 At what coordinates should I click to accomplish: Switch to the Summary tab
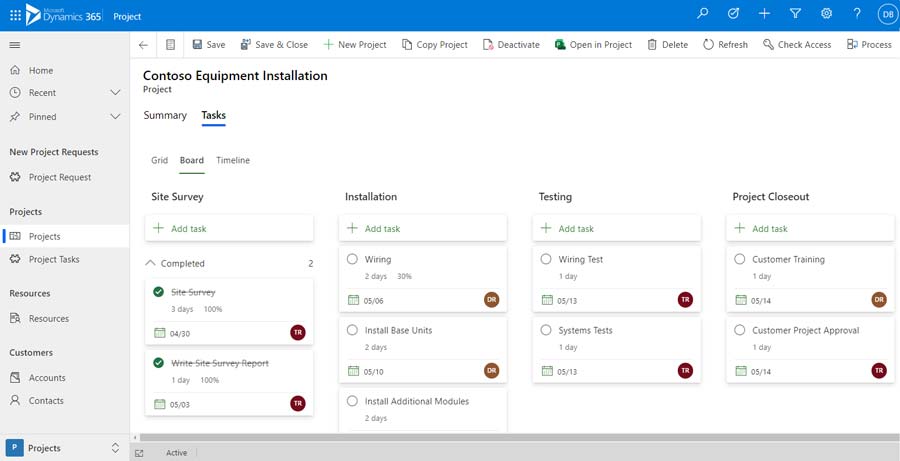coord(165,116)
